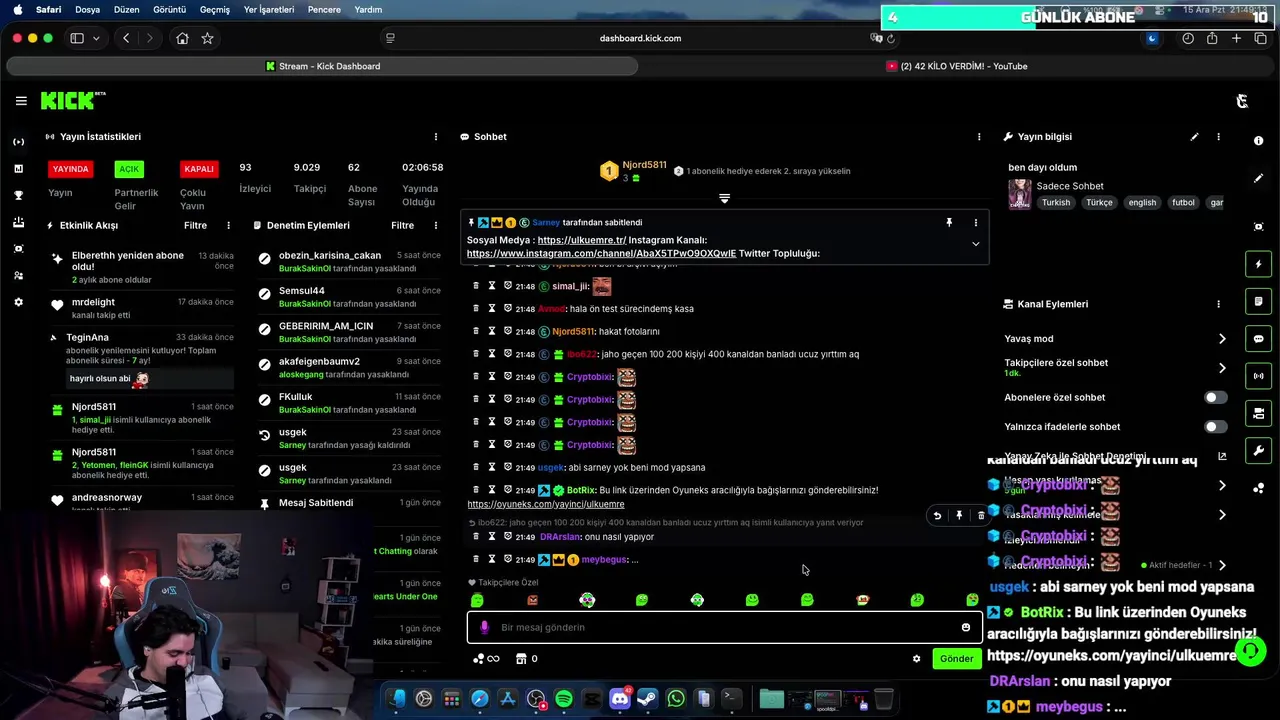Open the Görüntü menu in menu bar
This screenshot has height=720, width=1280.
click(x=169, y=9)
